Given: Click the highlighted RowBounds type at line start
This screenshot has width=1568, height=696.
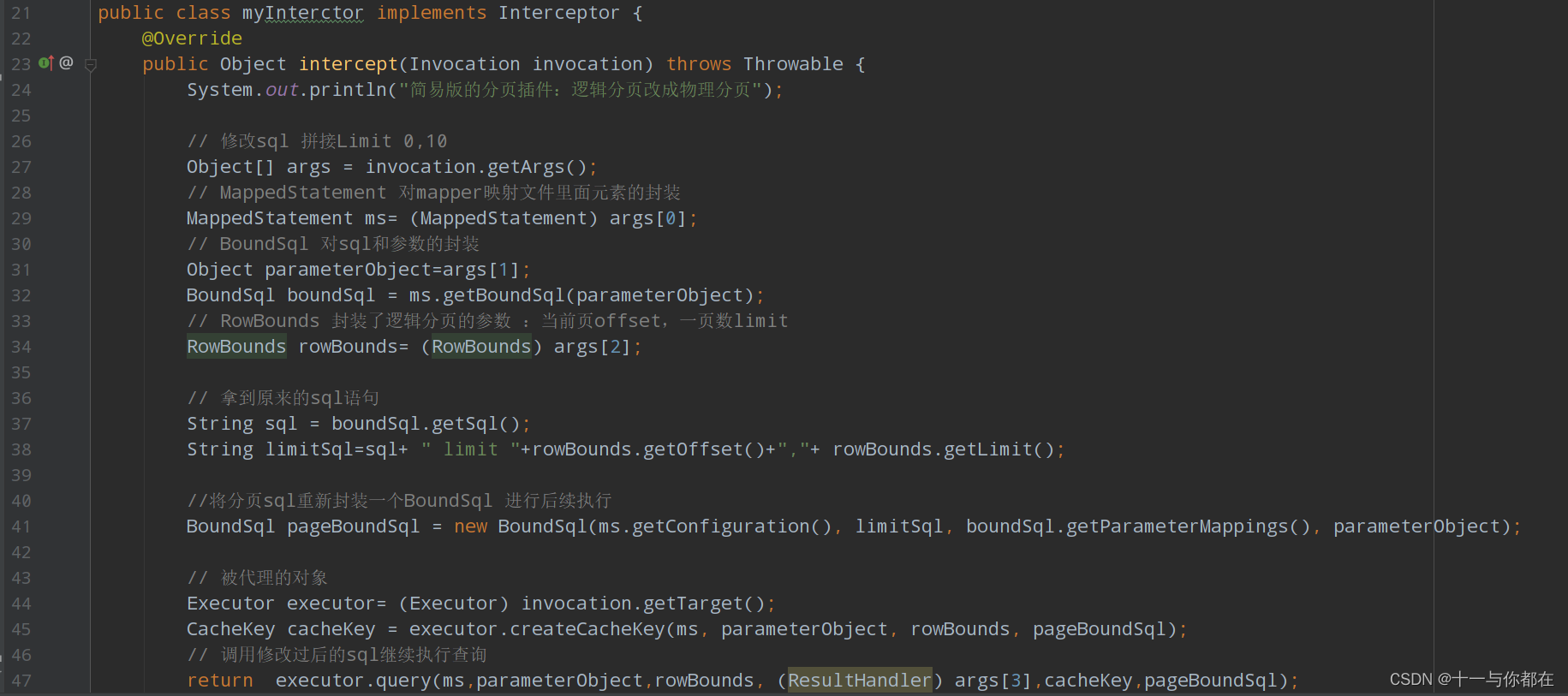Looking at the screenshot, I should tap(236, 347).
